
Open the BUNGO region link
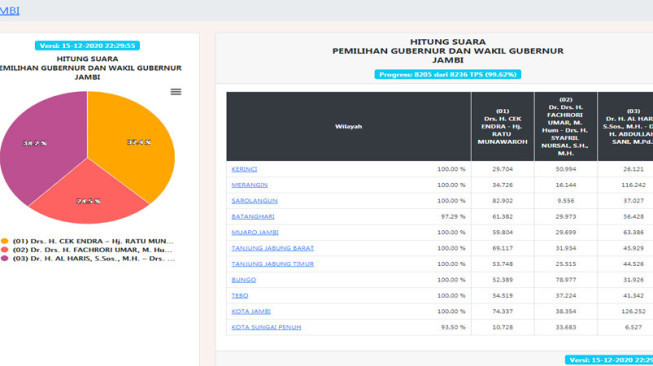pyautogui.click(x=244, y=280)
